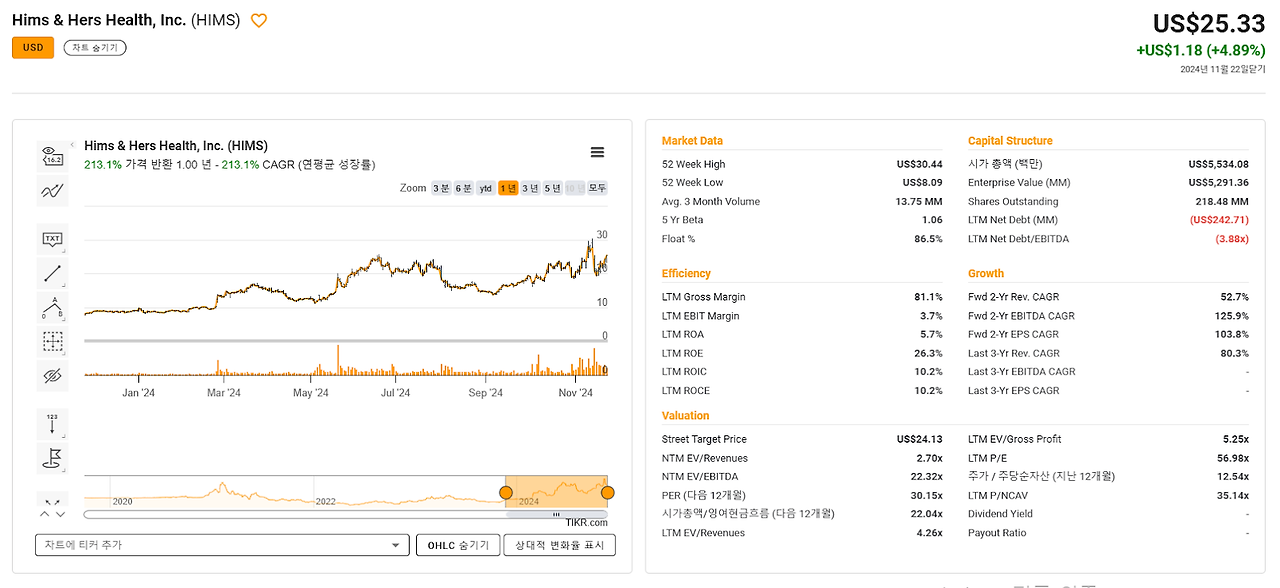
Task: Click the selected 2024 navigator range
Action: [x=556, y=491]
